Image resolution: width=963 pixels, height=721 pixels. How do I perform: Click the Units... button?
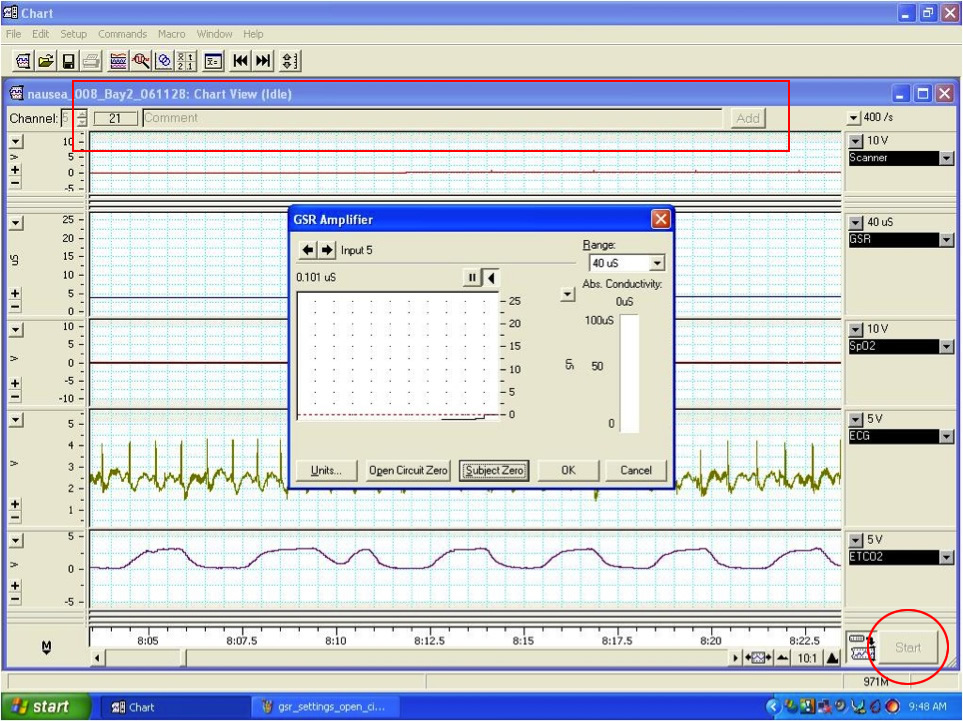click(326, 470)
